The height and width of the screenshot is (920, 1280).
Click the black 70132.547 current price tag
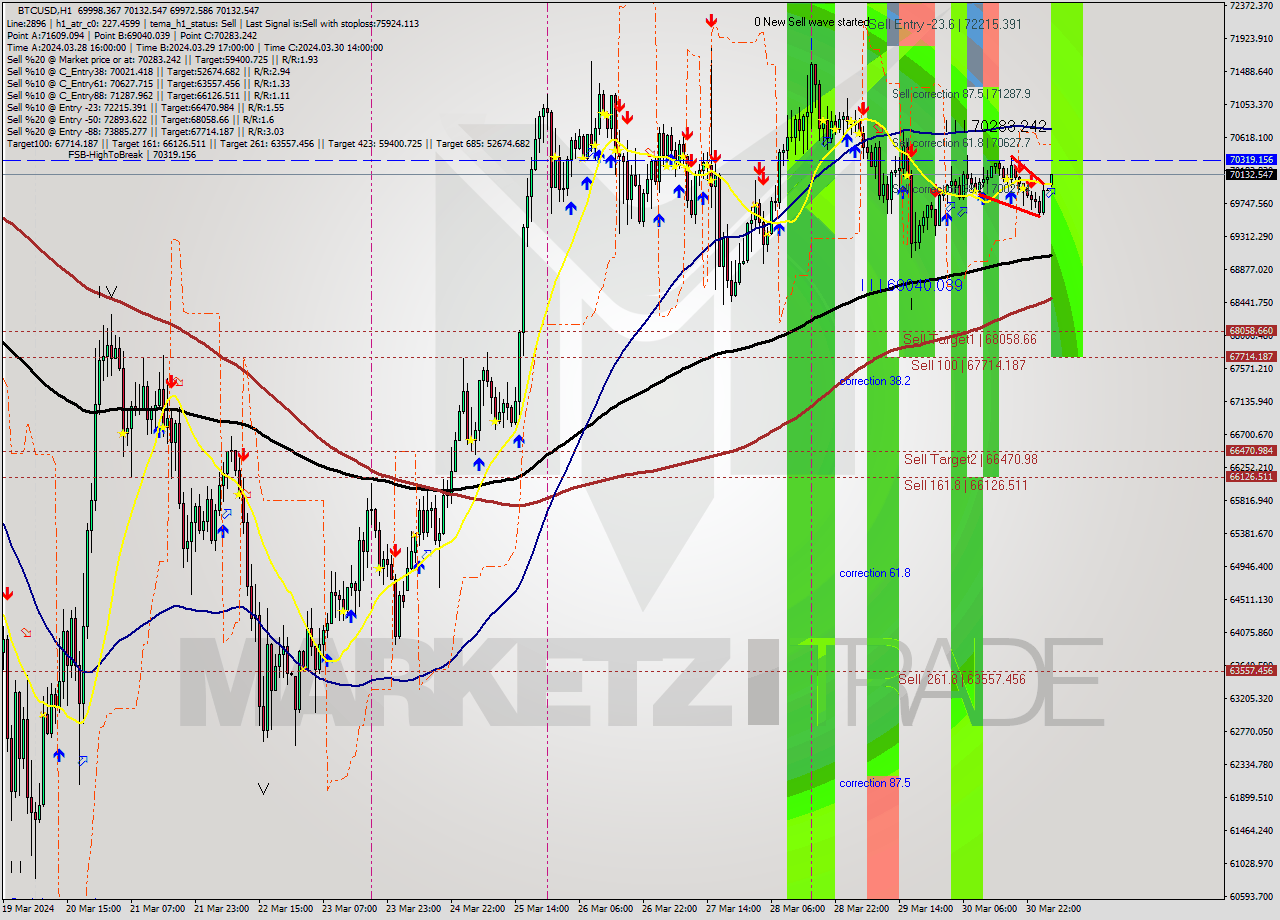tap(1251, 174)
